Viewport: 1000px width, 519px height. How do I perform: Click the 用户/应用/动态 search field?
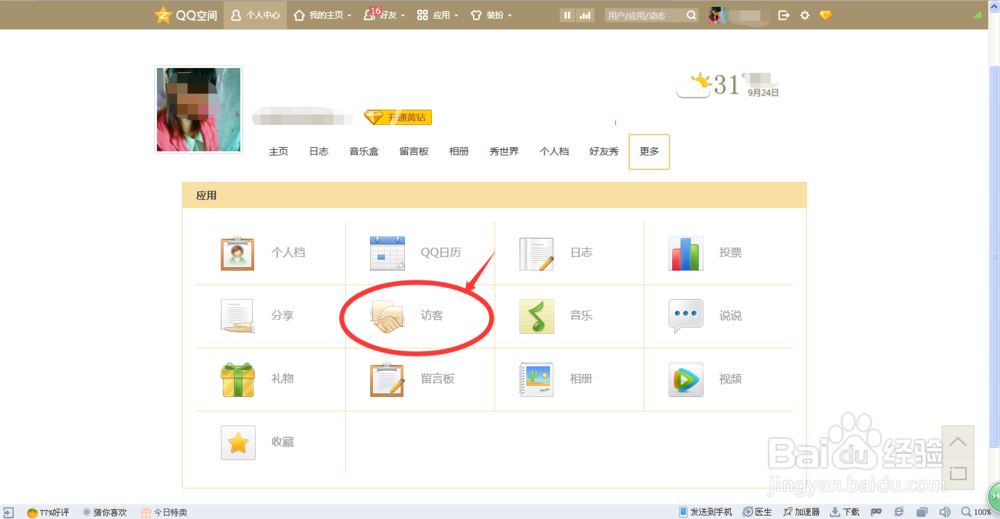coord(644,15)
